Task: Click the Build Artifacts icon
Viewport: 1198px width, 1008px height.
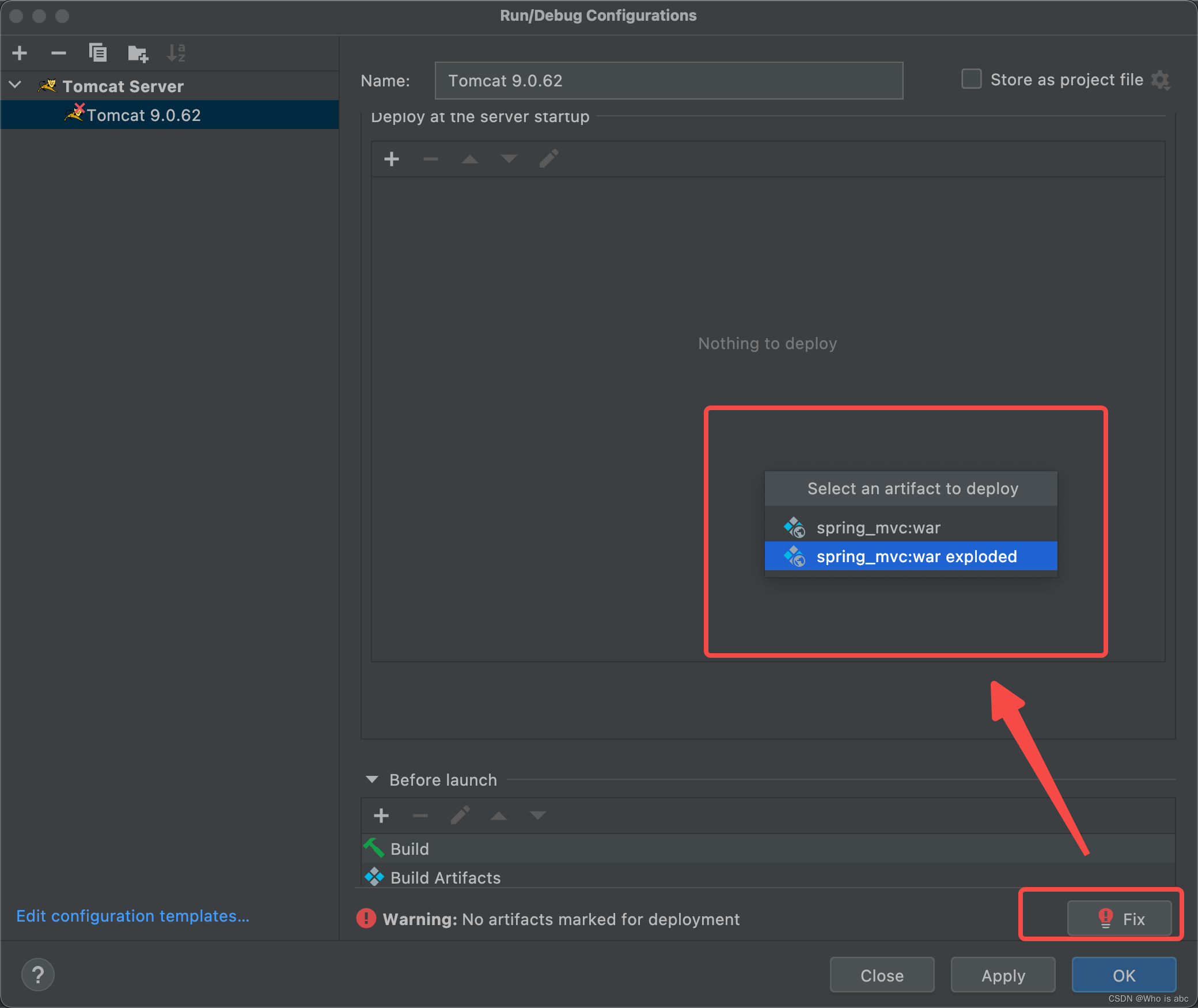Action: [x=380, y=878]
